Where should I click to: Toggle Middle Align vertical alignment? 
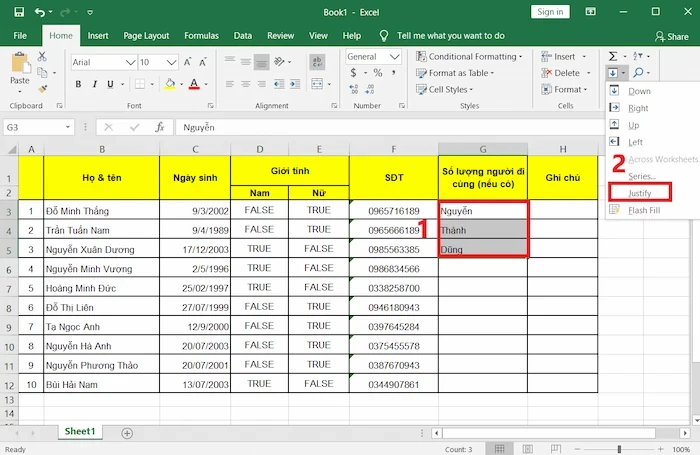(246, 62)
